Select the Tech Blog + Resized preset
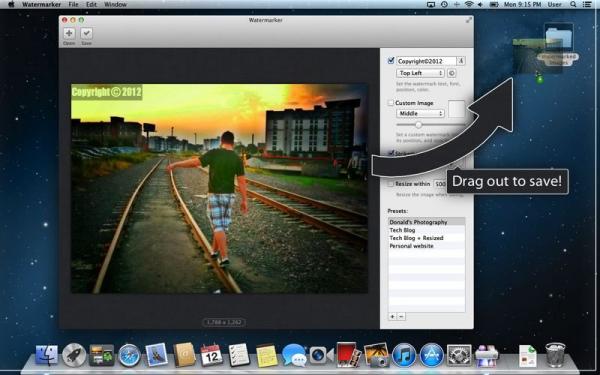Screen dimensions: 600x375 click(427, 238)
